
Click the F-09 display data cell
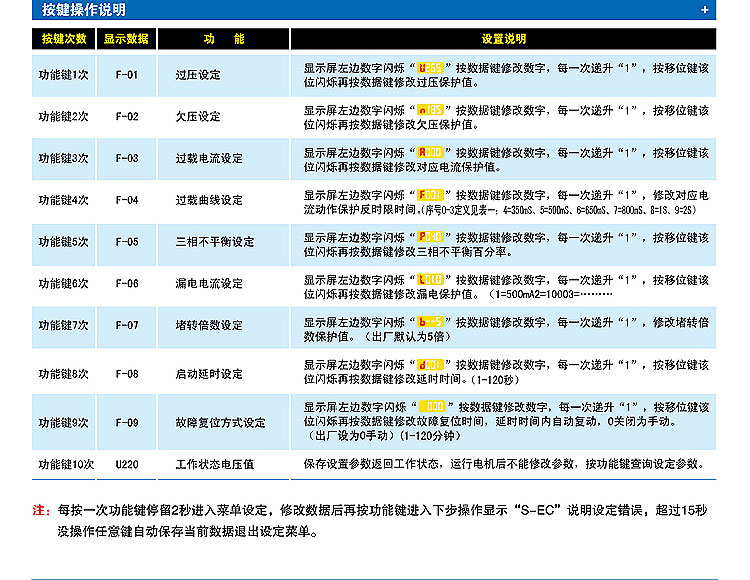point(127,423)
